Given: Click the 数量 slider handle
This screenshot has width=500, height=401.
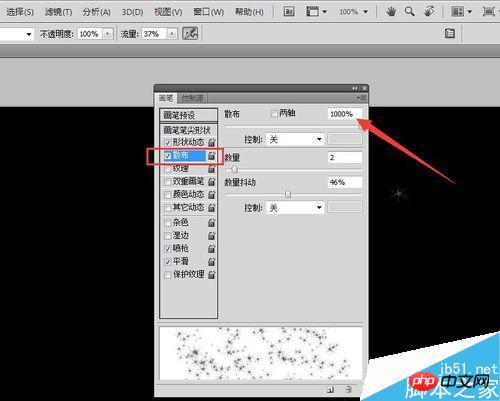Looking at the screenshot, I should [234, 169].
